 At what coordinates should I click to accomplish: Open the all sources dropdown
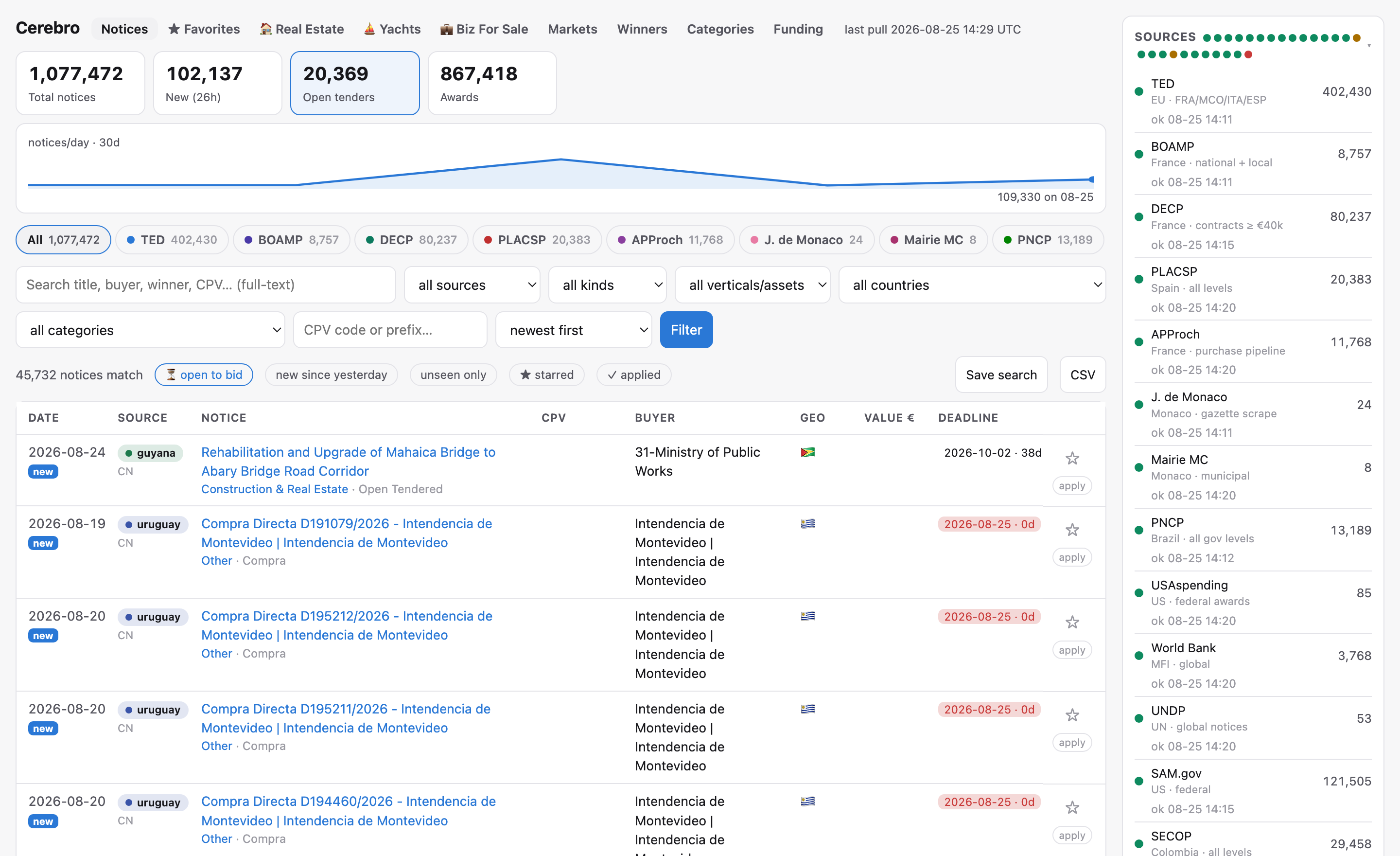[472, 285]
